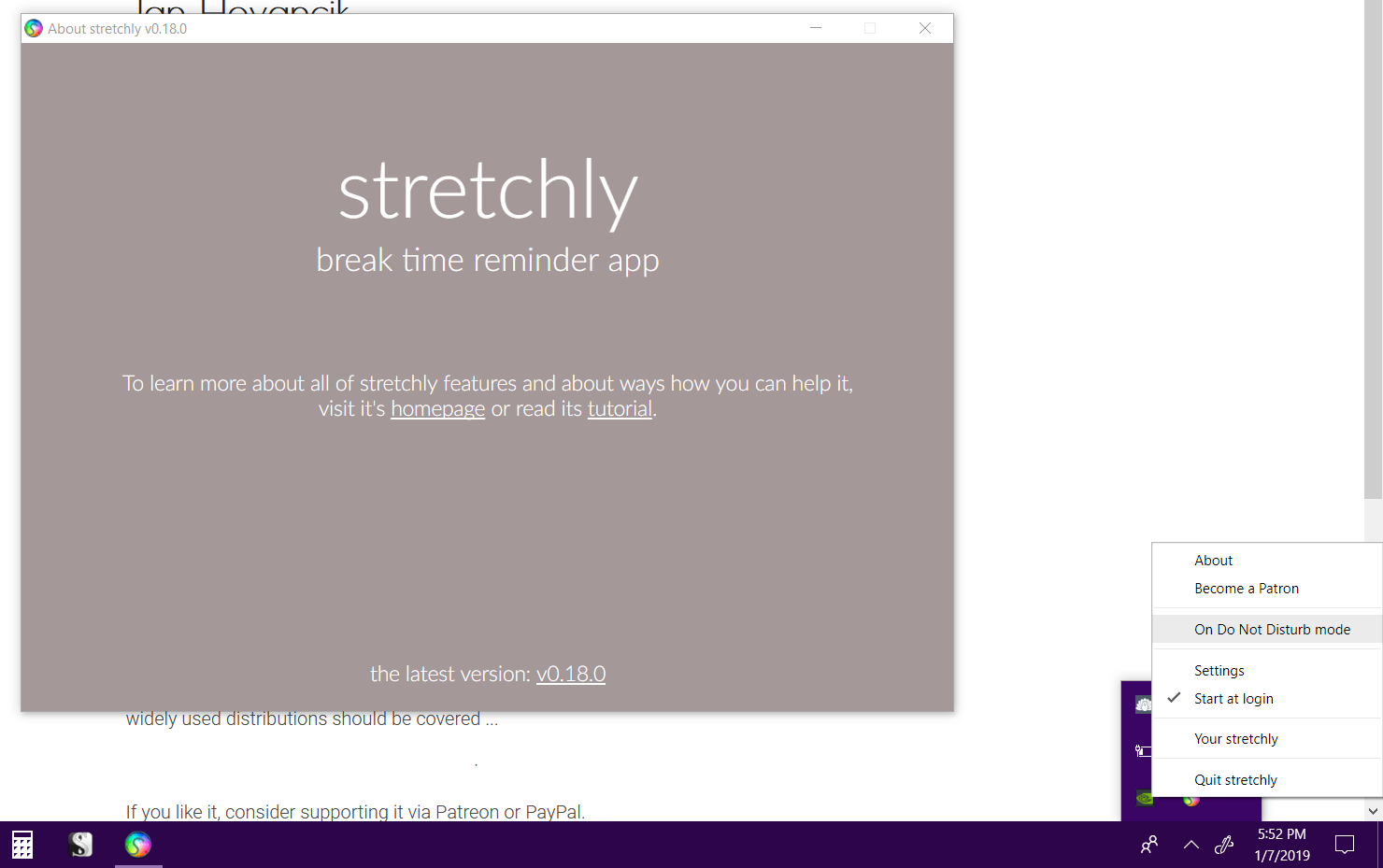Open the Calculator app on the taskbar

click(x=22, y=845)
